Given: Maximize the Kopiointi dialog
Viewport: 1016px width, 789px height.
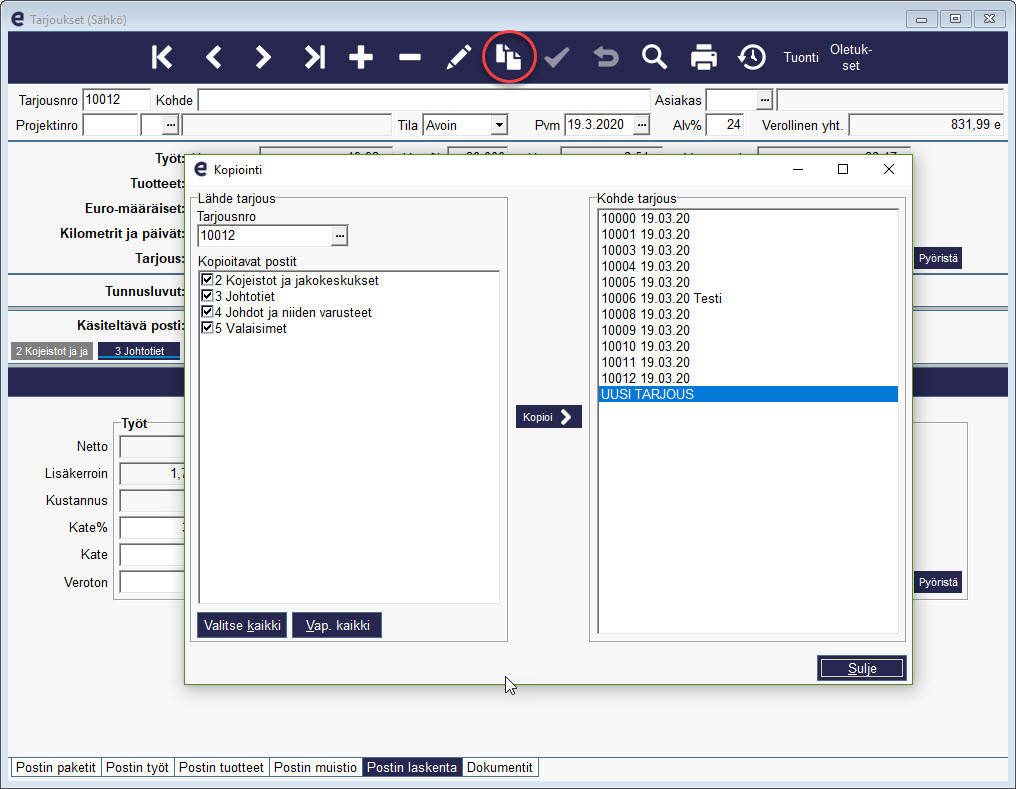Looking at the screenshot, I should click(843, 170).
